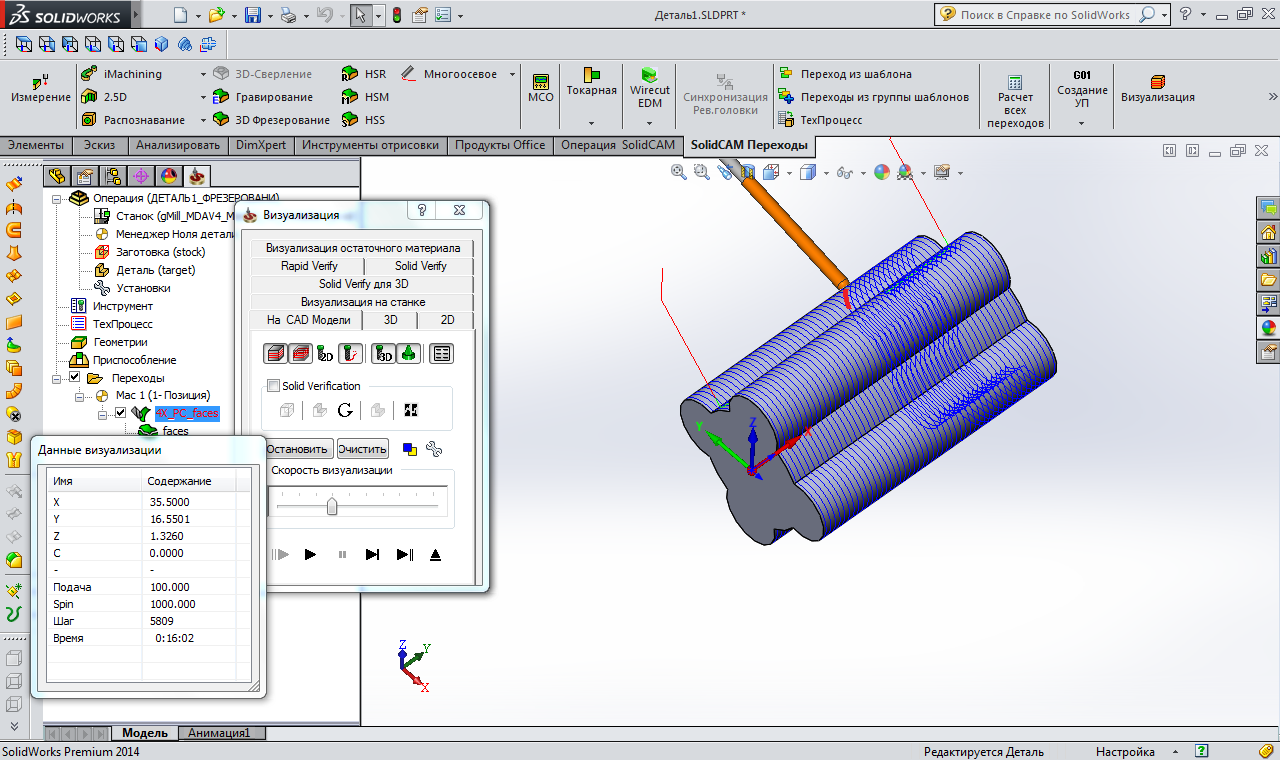Switch to the Эскиз tab

point(99,145)
